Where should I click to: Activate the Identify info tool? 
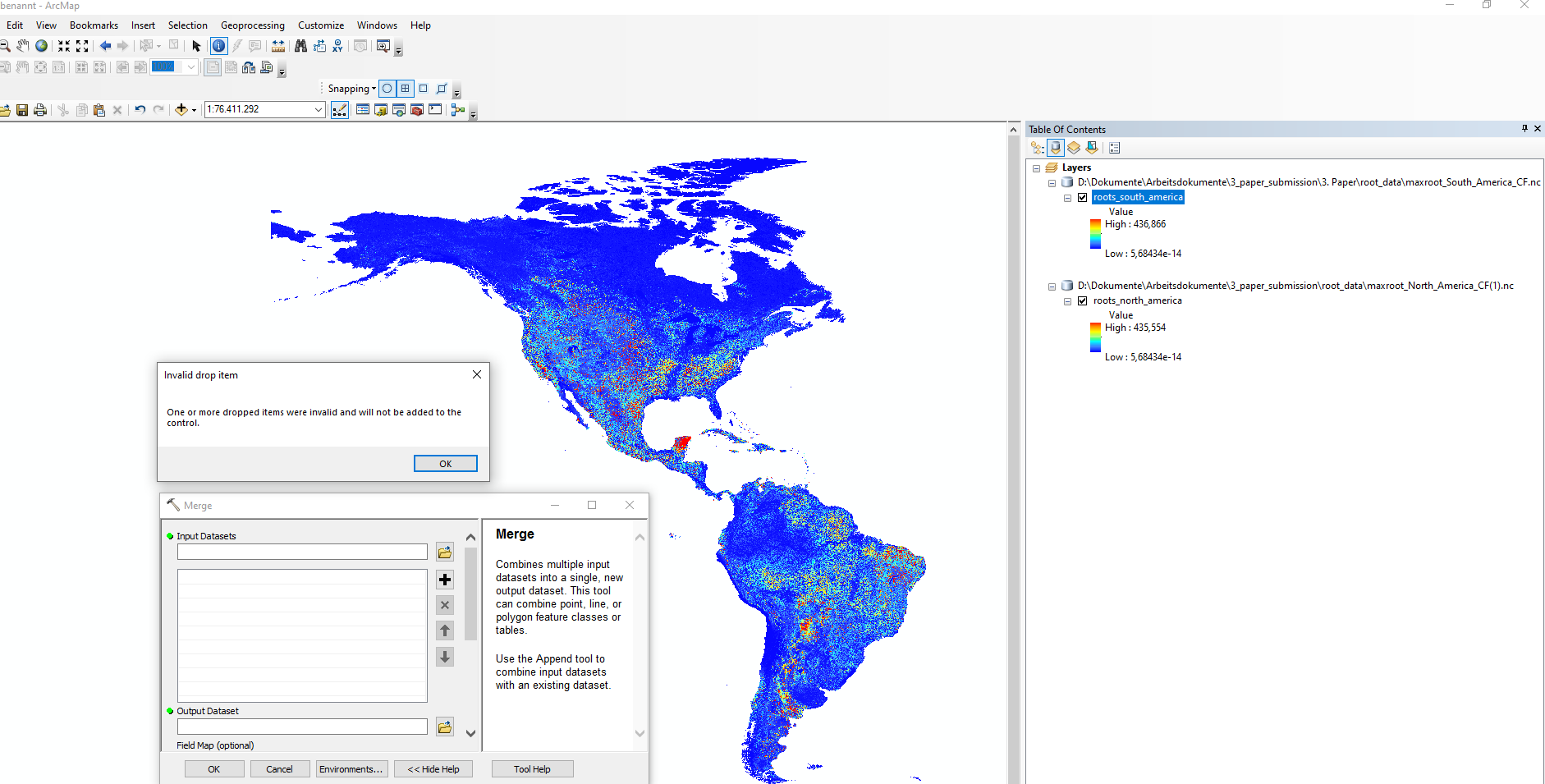(218, 46)
